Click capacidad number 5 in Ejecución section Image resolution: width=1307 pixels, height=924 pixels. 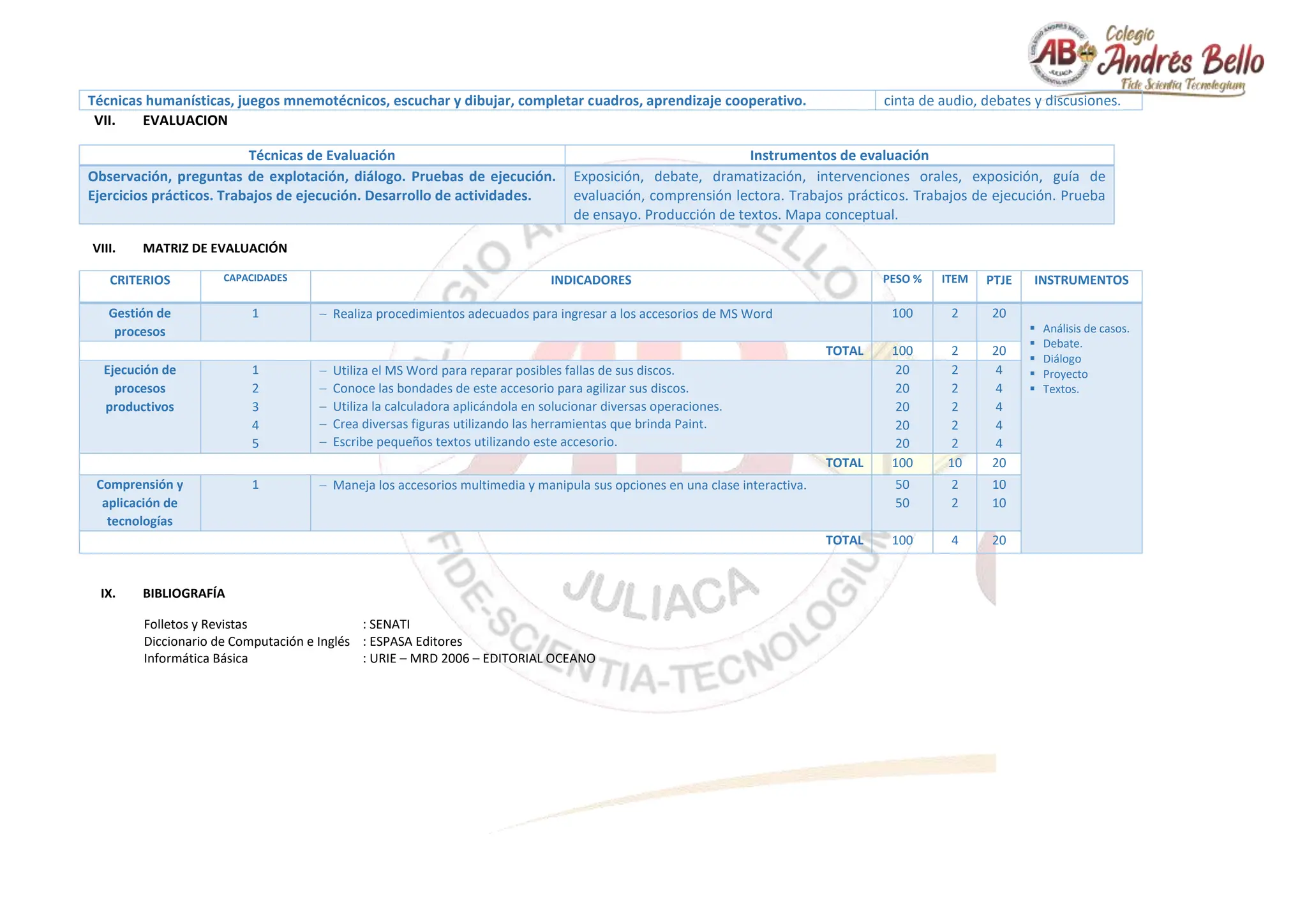pos(255,443)
